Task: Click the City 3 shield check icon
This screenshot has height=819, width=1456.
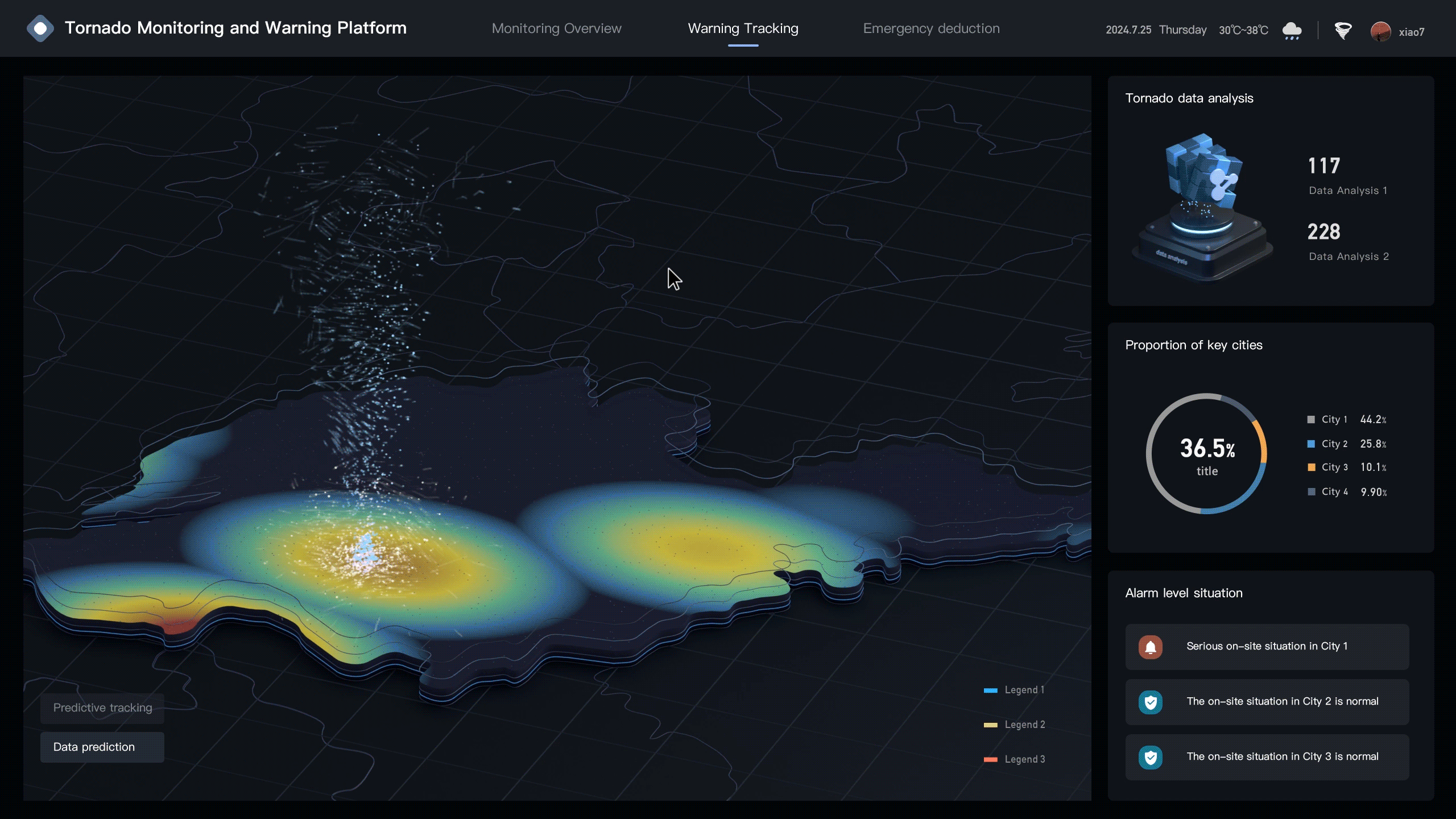Action: tap(1150, 757)
